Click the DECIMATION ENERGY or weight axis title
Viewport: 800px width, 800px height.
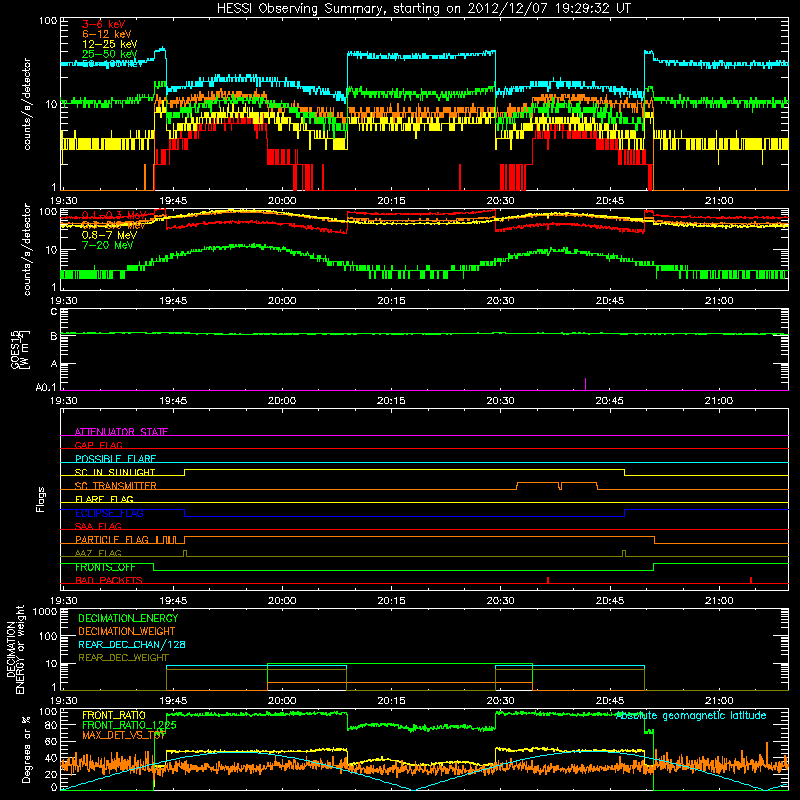pyautogui.click(x=15, y=649)
